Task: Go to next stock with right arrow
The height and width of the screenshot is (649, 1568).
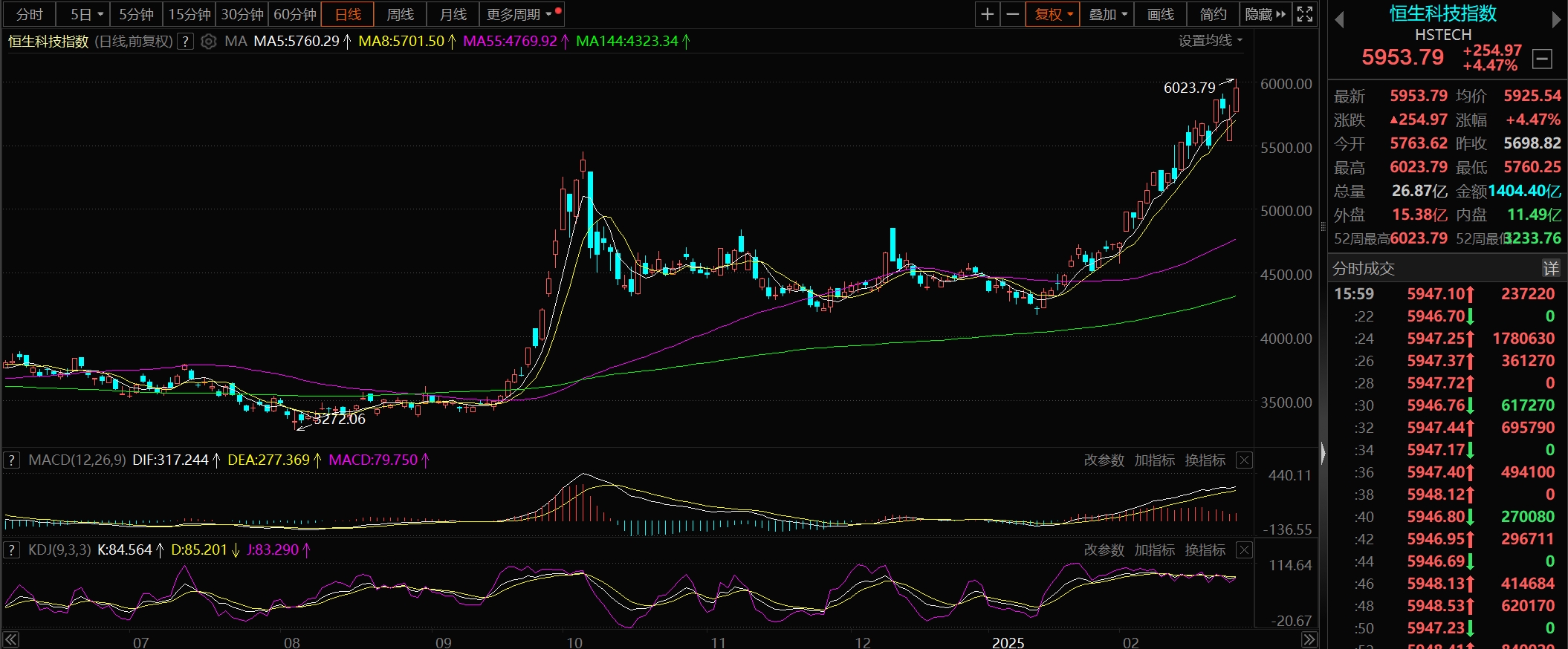Action: [x=1556, y=20]
